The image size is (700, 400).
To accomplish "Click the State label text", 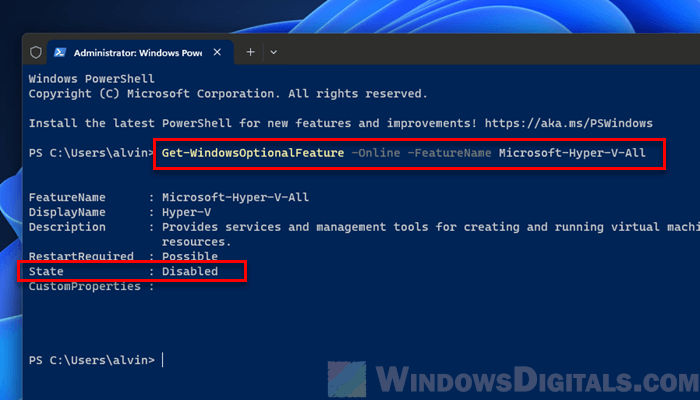I will point(46,271).
